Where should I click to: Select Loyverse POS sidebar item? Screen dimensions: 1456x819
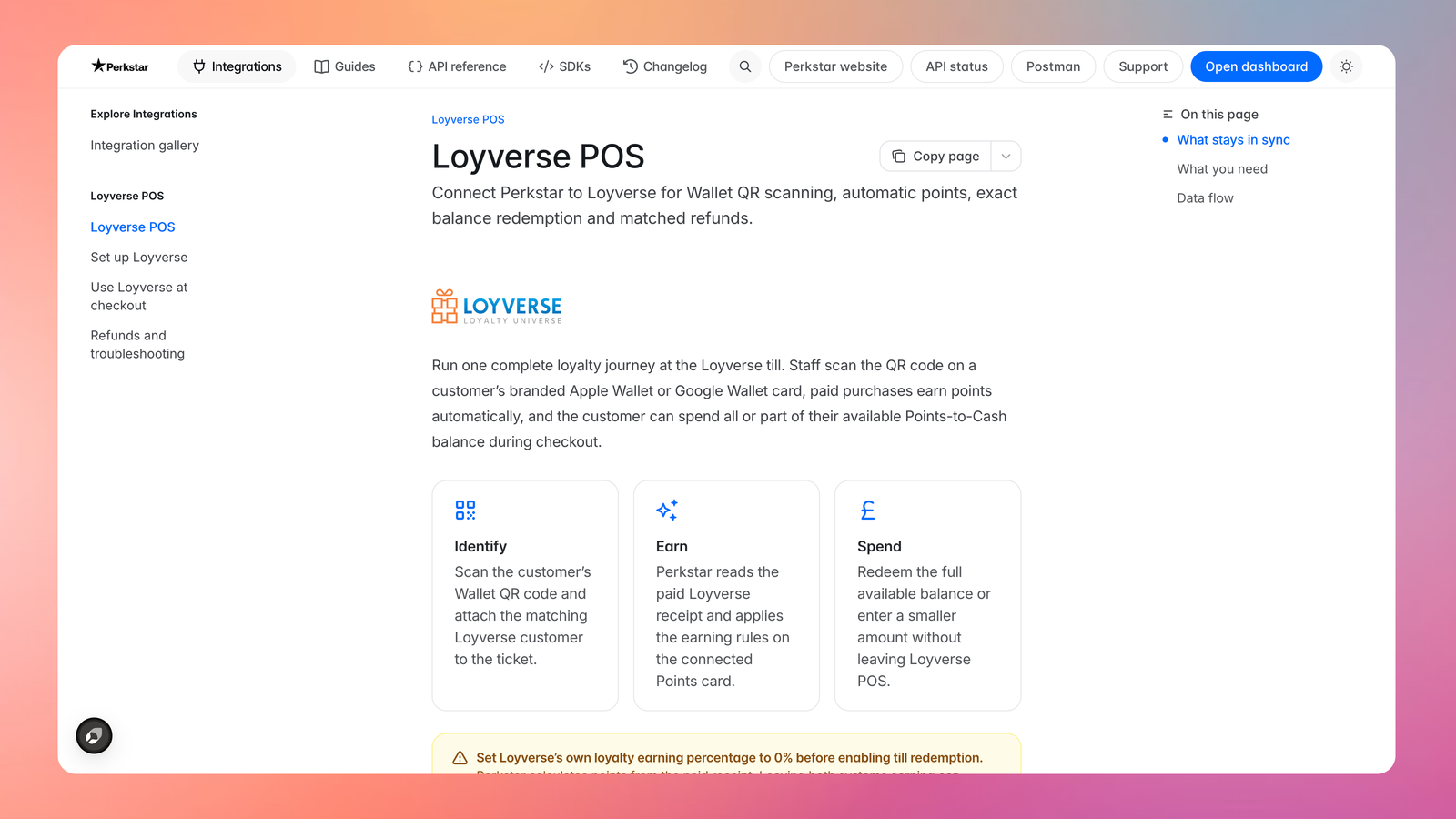133,227
